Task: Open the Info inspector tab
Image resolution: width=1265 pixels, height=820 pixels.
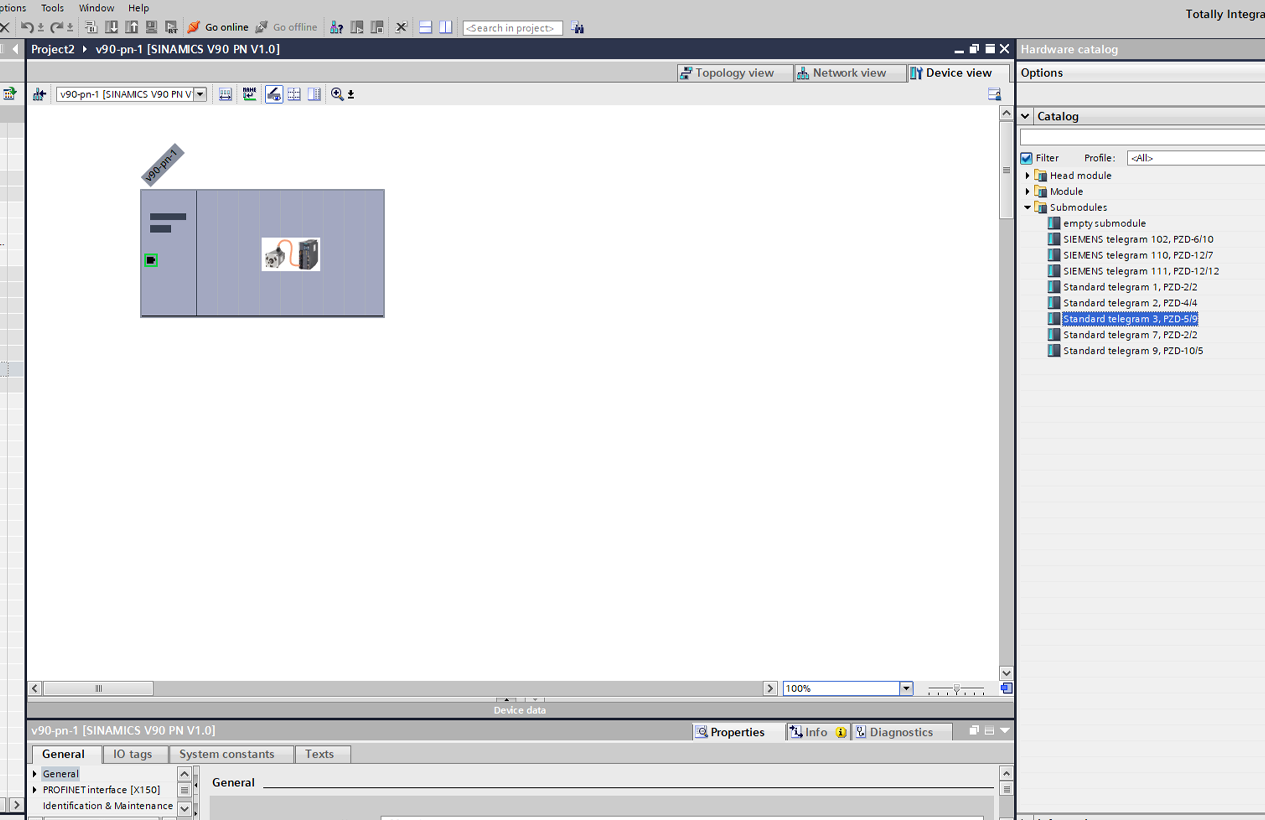Action: click(x=818, y=732)
